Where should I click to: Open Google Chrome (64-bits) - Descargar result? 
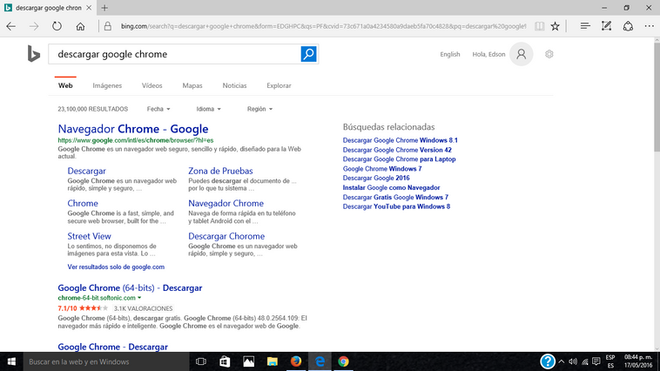(130, 288)
